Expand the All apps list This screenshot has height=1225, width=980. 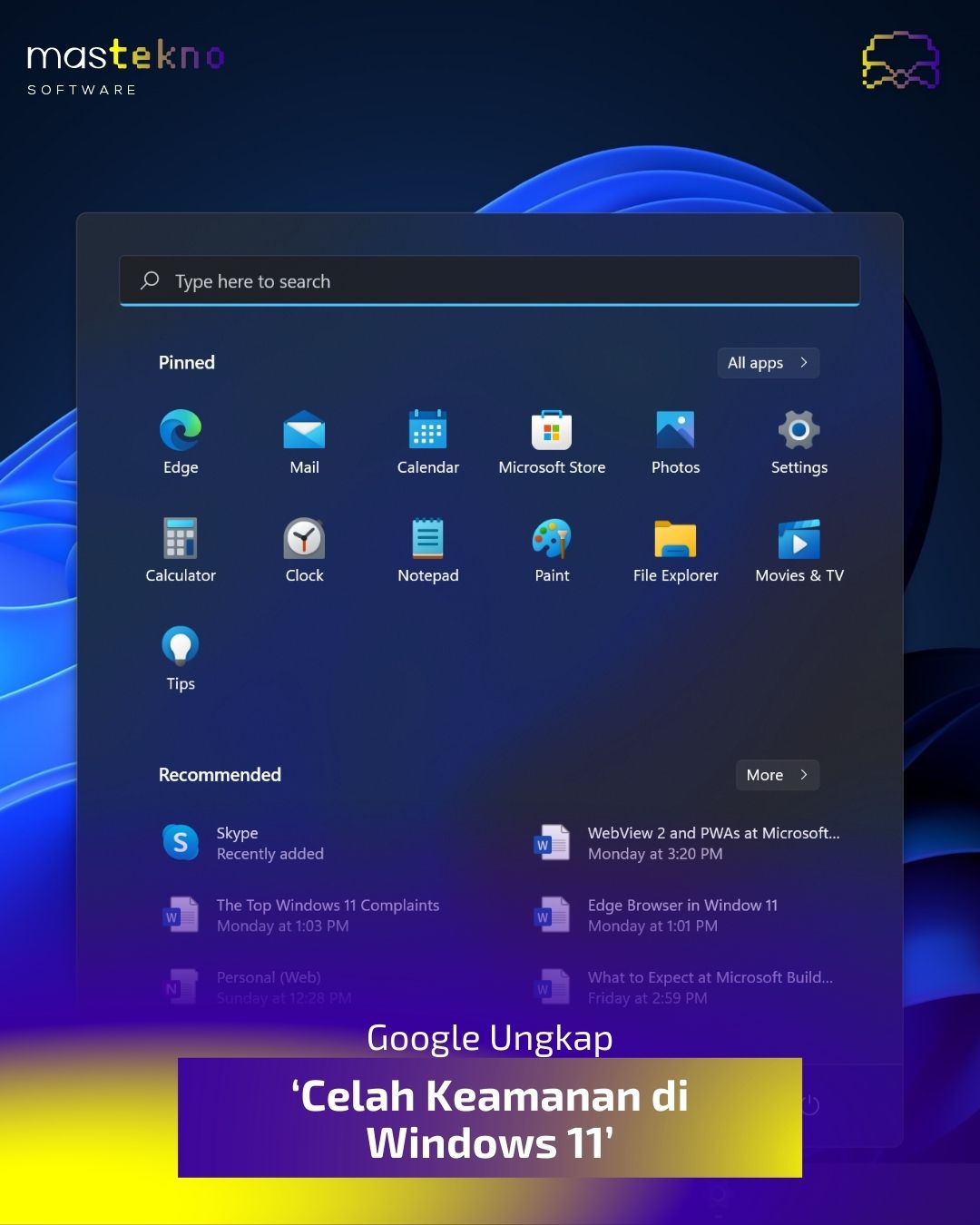(768, 363)
